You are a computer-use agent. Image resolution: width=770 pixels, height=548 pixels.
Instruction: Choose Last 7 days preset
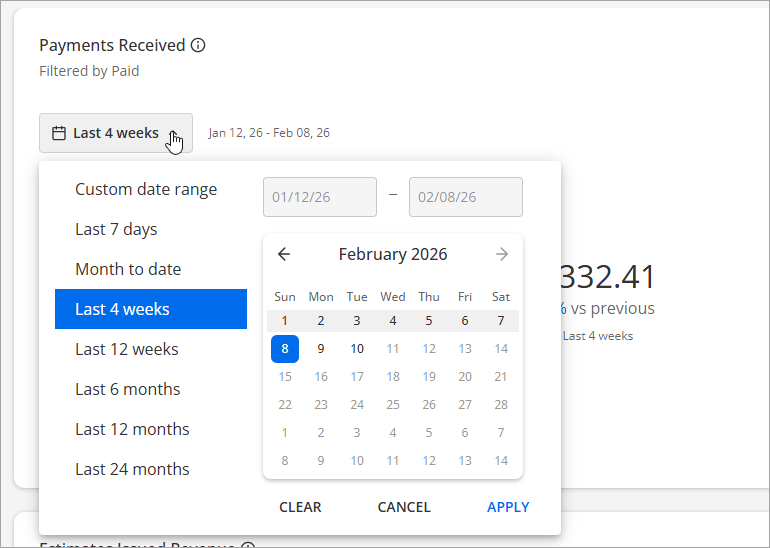[116, 229]
